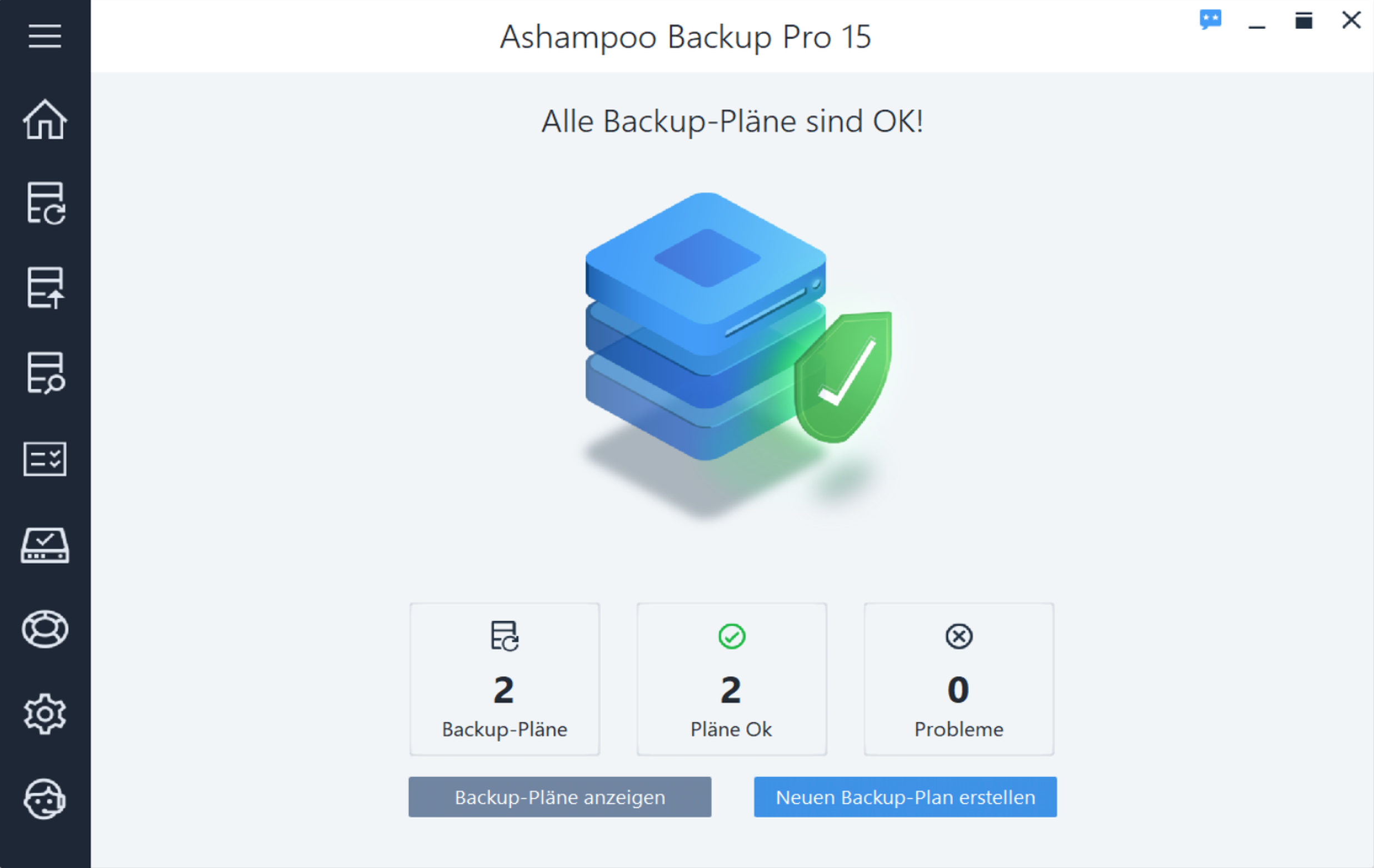Expand the hamburger menu sidebar

coord(44,36)
